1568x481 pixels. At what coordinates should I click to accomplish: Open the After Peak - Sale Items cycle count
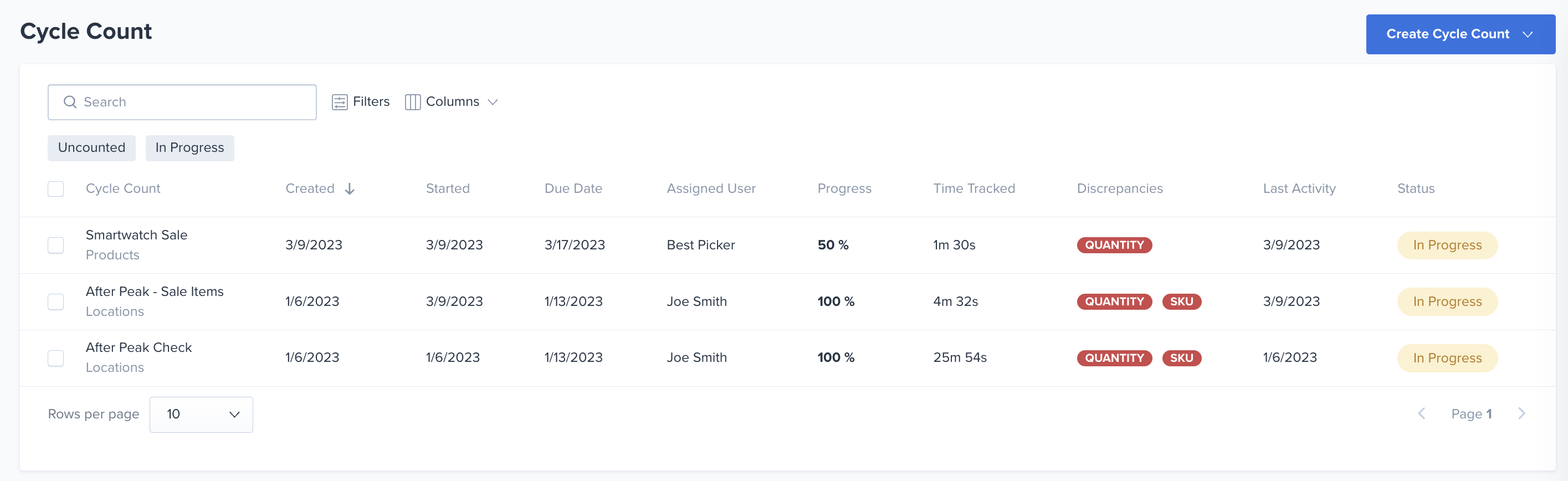point(155,291)
